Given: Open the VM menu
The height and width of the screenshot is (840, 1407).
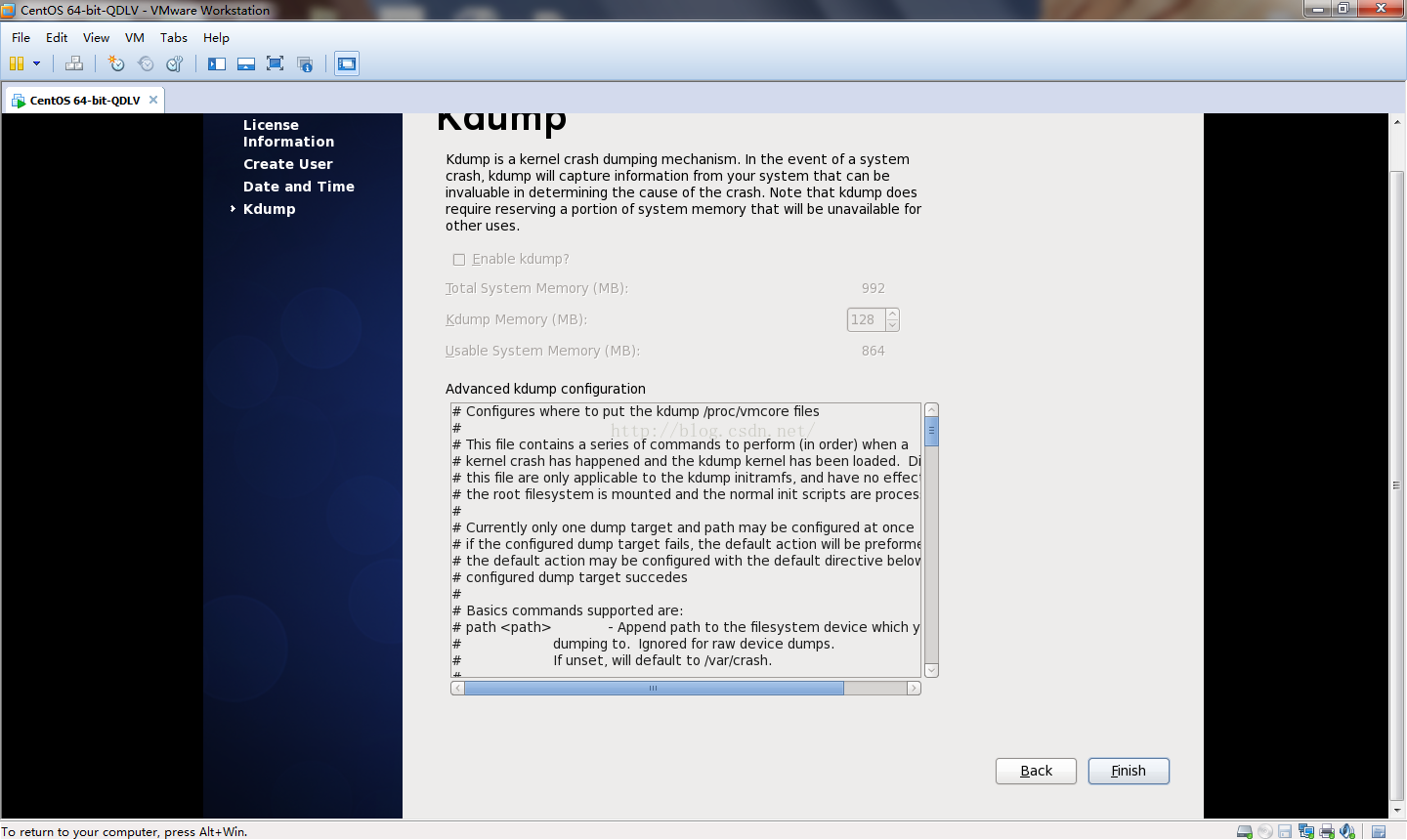Looking at the screenshot, I should tap(135, 37).
